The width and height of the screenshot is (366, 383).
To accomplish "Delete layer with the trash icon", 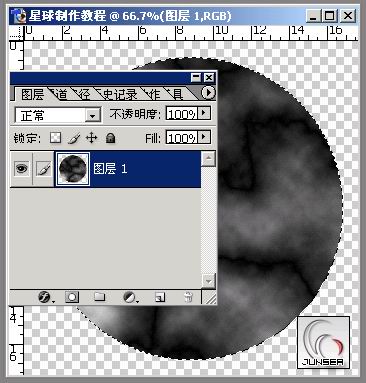I will tap(188, 297).
